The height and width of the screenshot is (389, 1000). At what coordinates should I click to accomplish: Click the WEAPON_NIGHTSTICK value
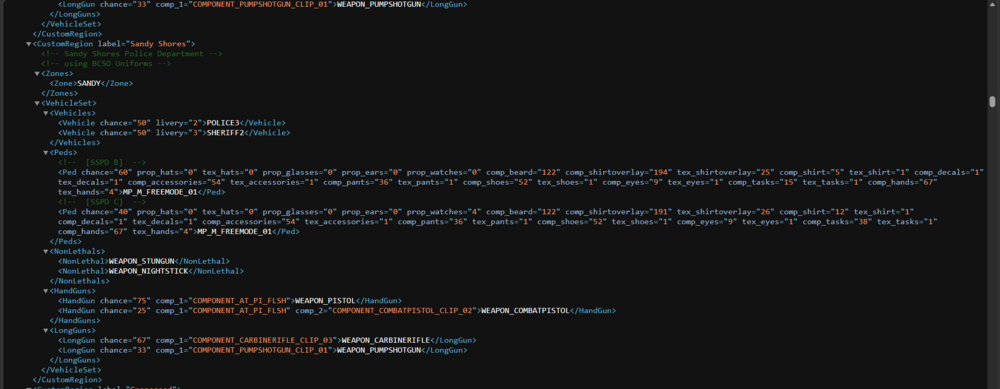(x=148, y=271)
